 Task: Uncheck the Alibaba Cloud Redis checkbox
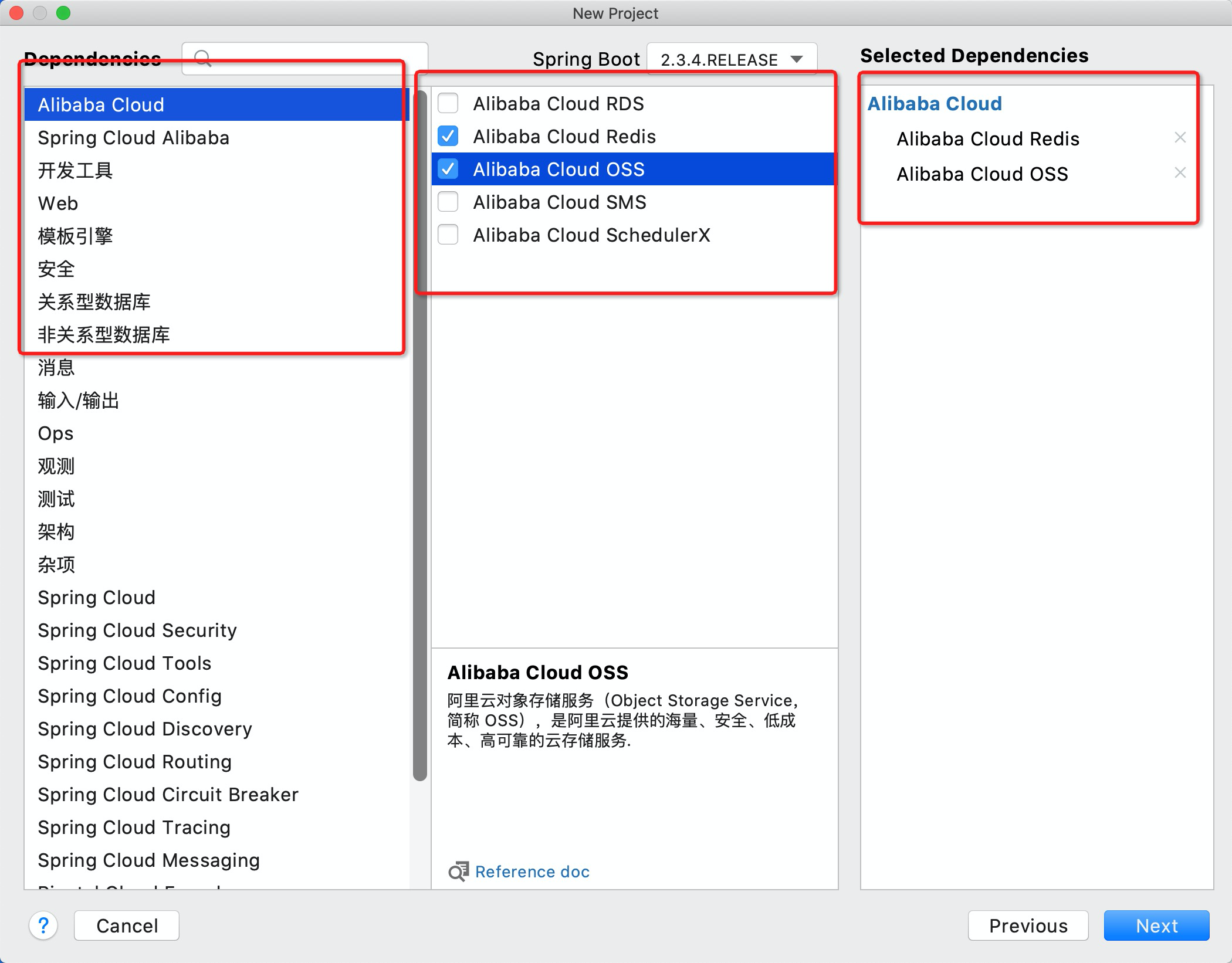click(x=448, y=136)
